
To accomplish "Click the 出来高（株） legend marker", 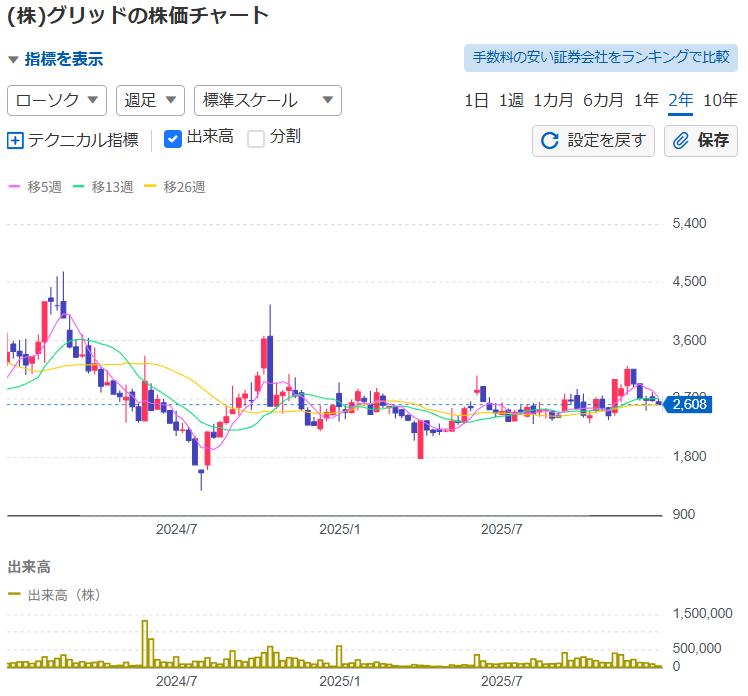I will [14, 594].
